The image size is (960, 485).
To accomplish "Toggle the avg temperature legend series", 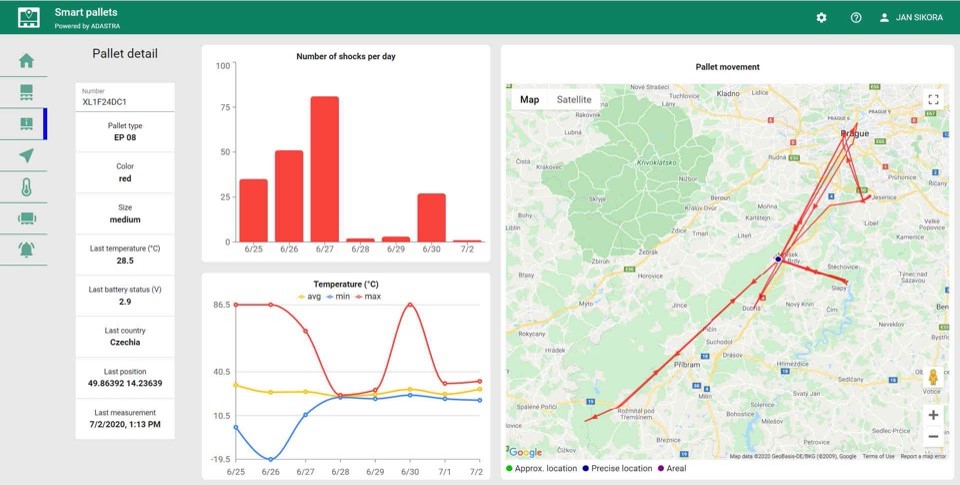I will pos(309,296).
